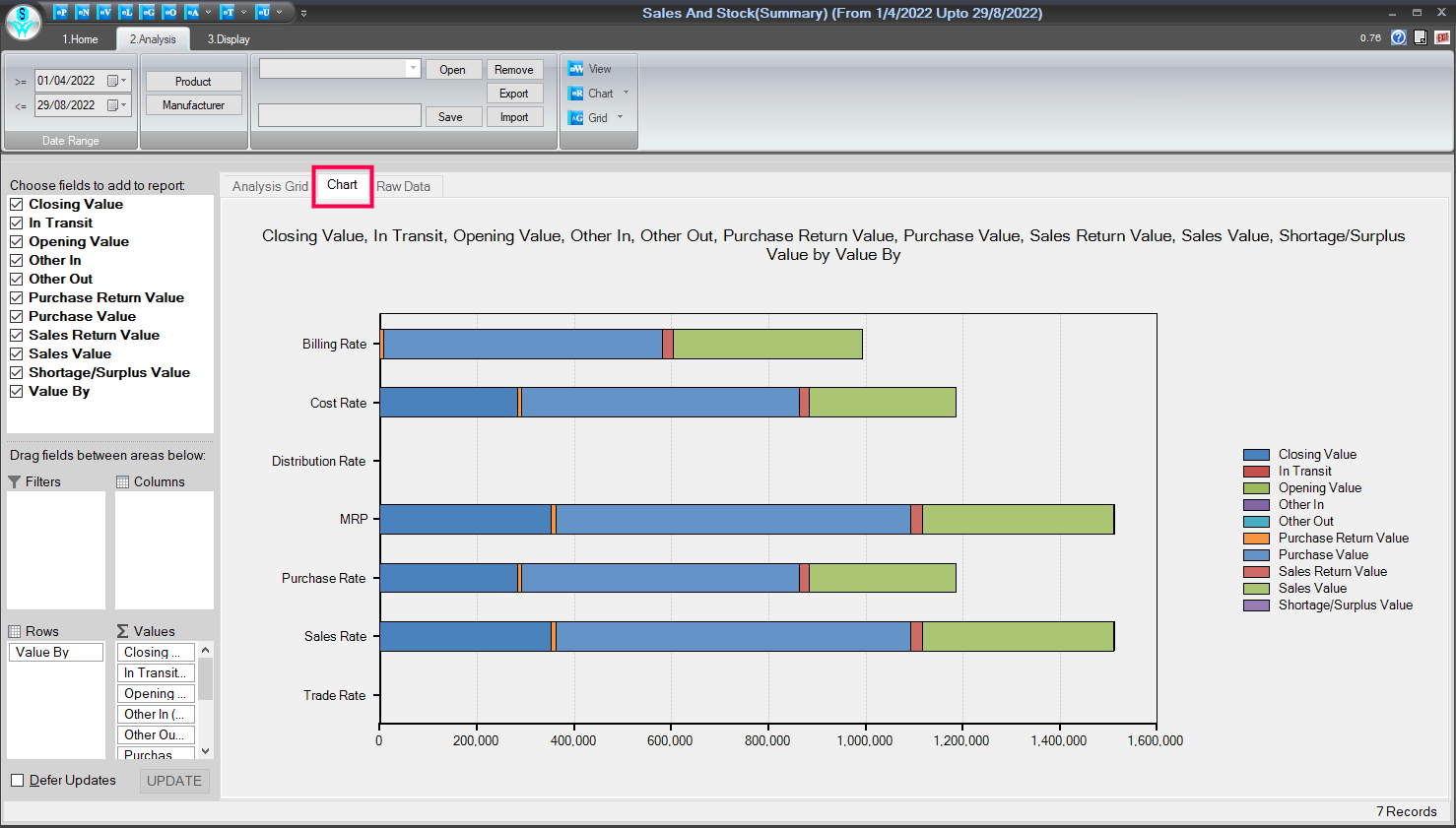Uncheck the Sales Value field
Viewport: 1456px width, 828px height.
[17, 353]
